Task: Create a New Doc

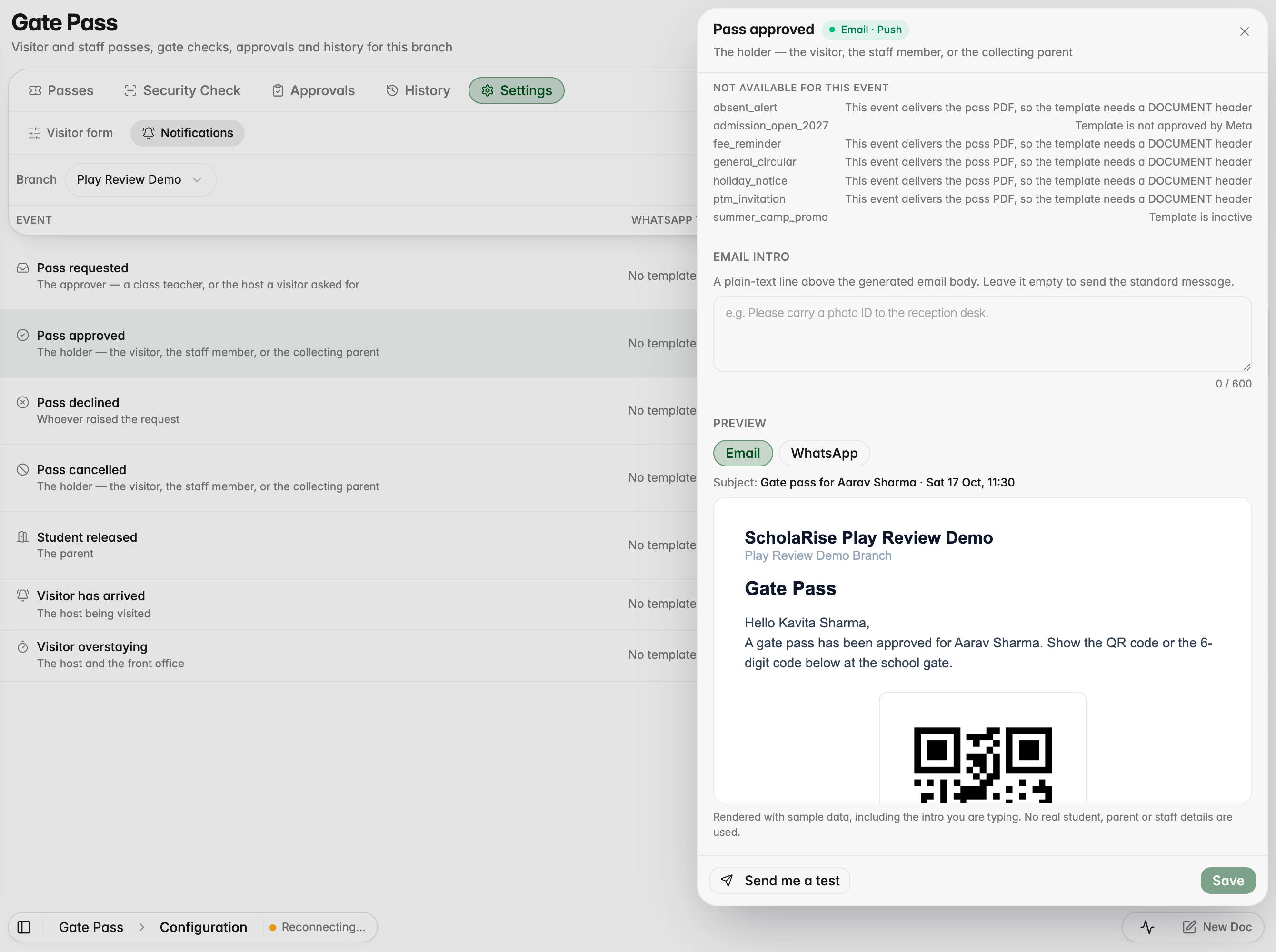Action: pos(1217,927)
